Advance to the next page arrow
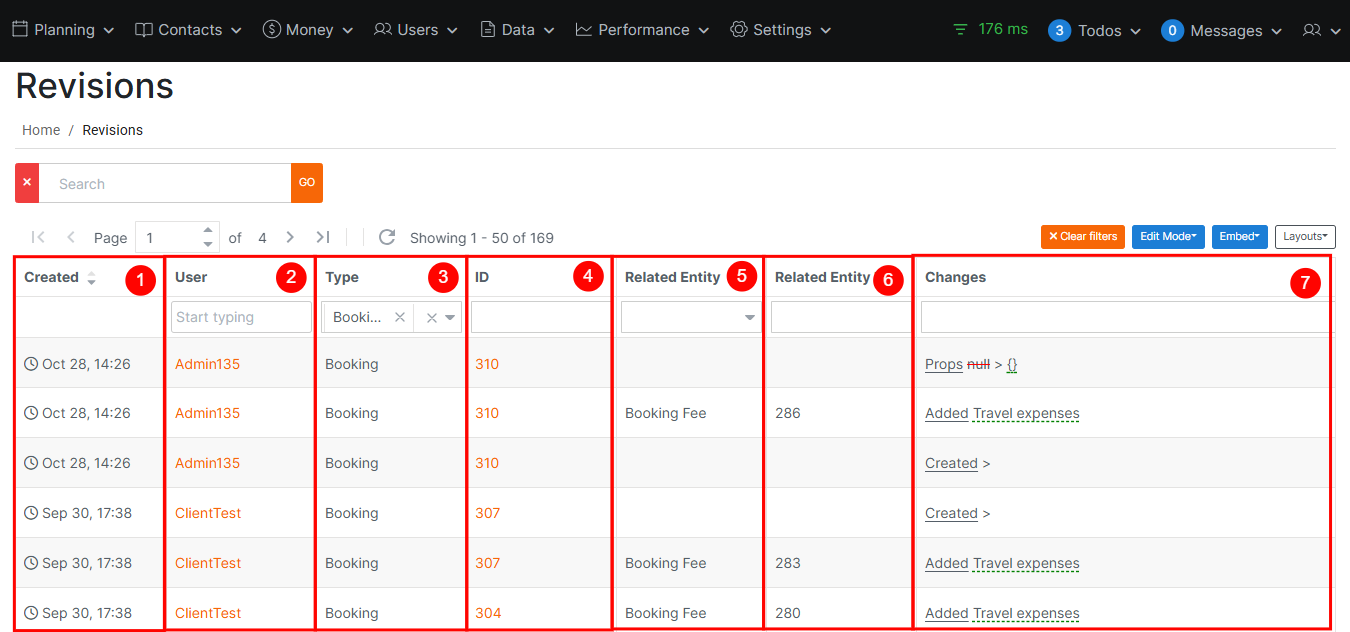 tap(290, 237)
